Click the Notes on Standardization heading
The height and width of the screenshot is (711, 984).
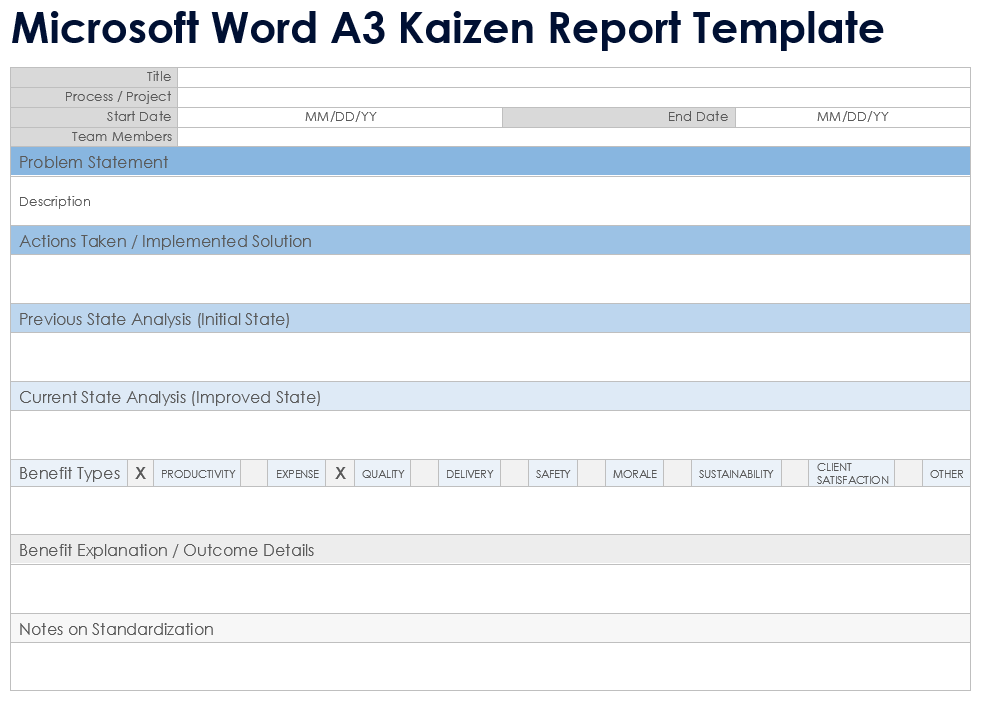pos(116,629)
